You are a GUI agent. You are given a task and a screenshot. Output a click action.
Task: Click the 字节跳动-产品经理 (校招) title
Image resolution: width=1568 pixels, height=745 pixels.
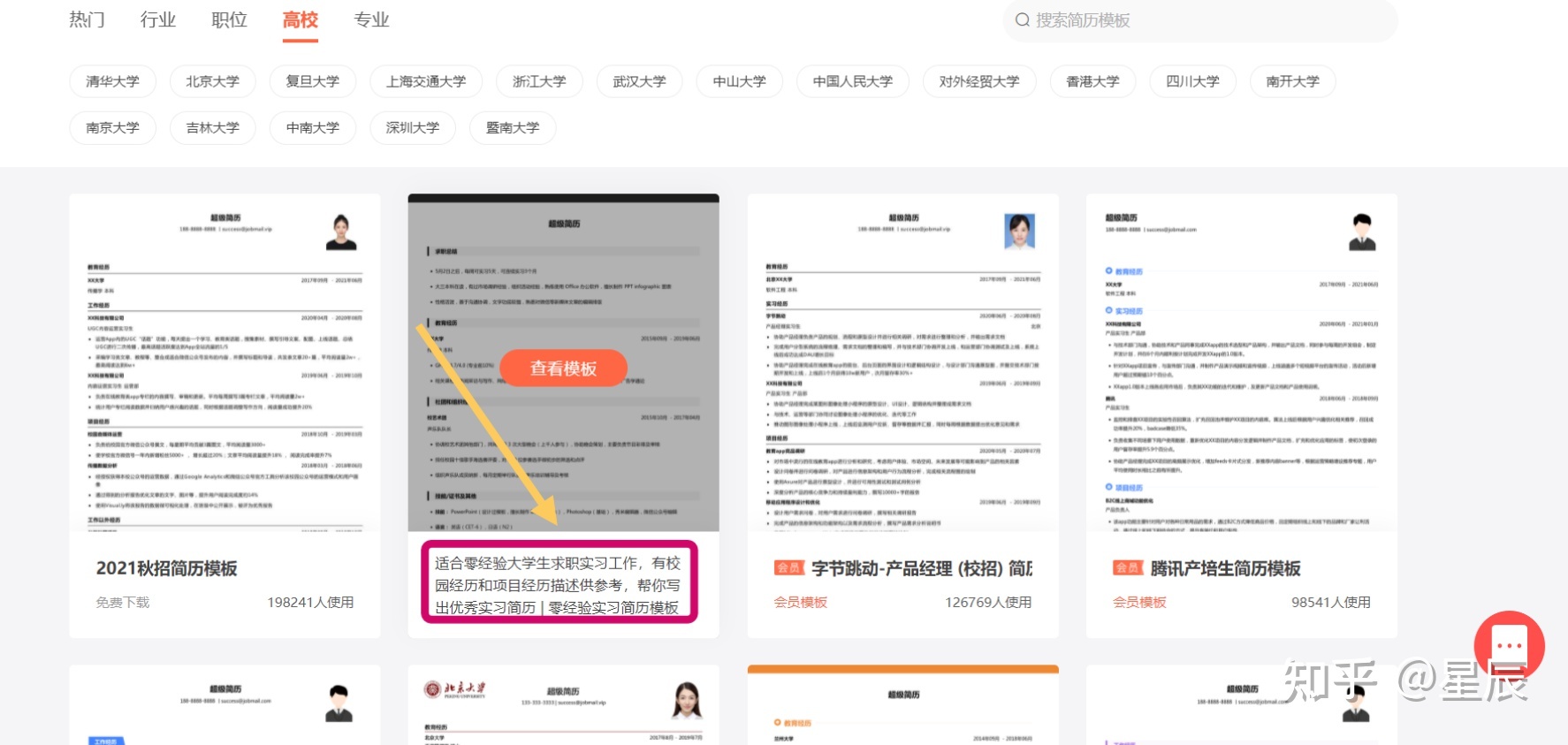pyautogui.click(x=921, y=568)
